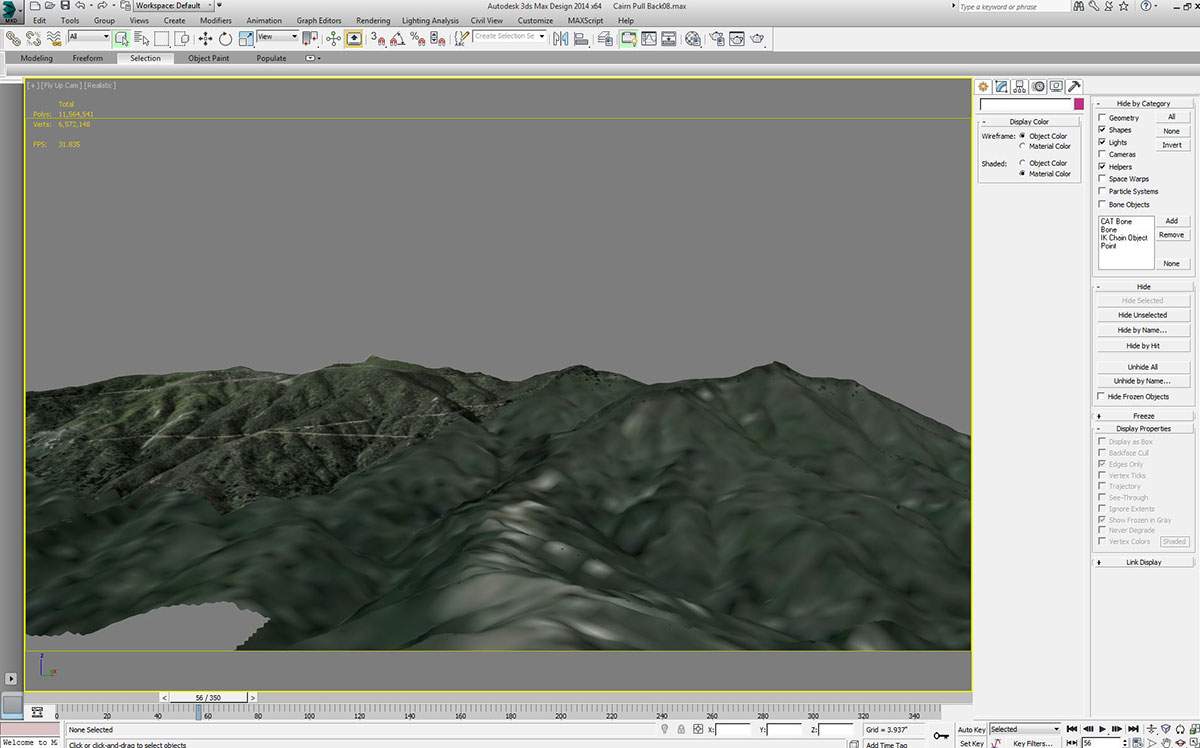Open the selection filter All dropdown

(x=89, y=37)
